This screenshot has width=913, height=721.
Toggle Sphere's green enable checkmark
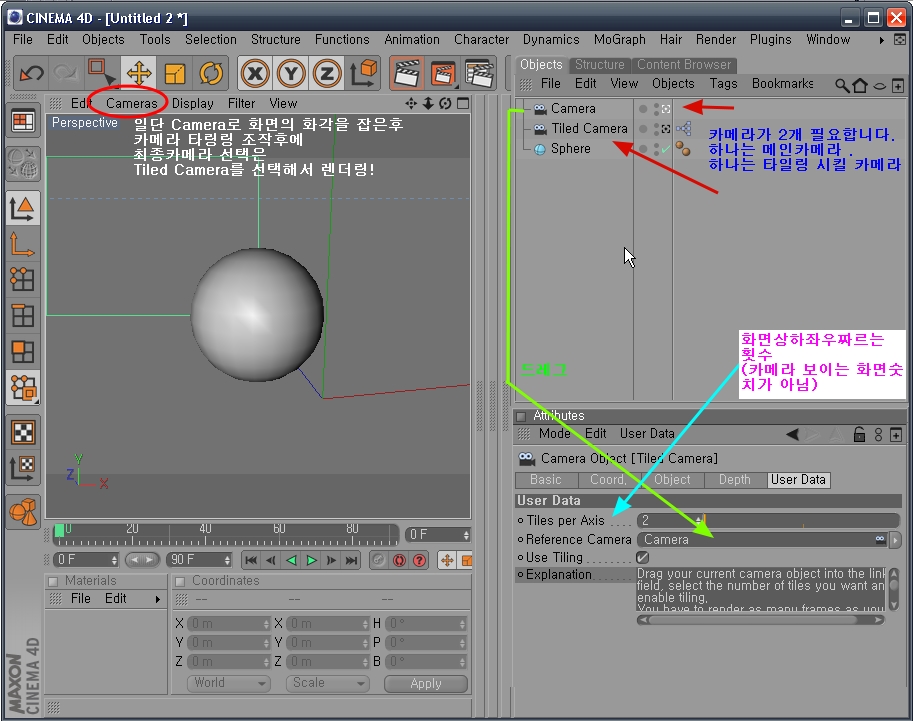[x=666, y=149]
